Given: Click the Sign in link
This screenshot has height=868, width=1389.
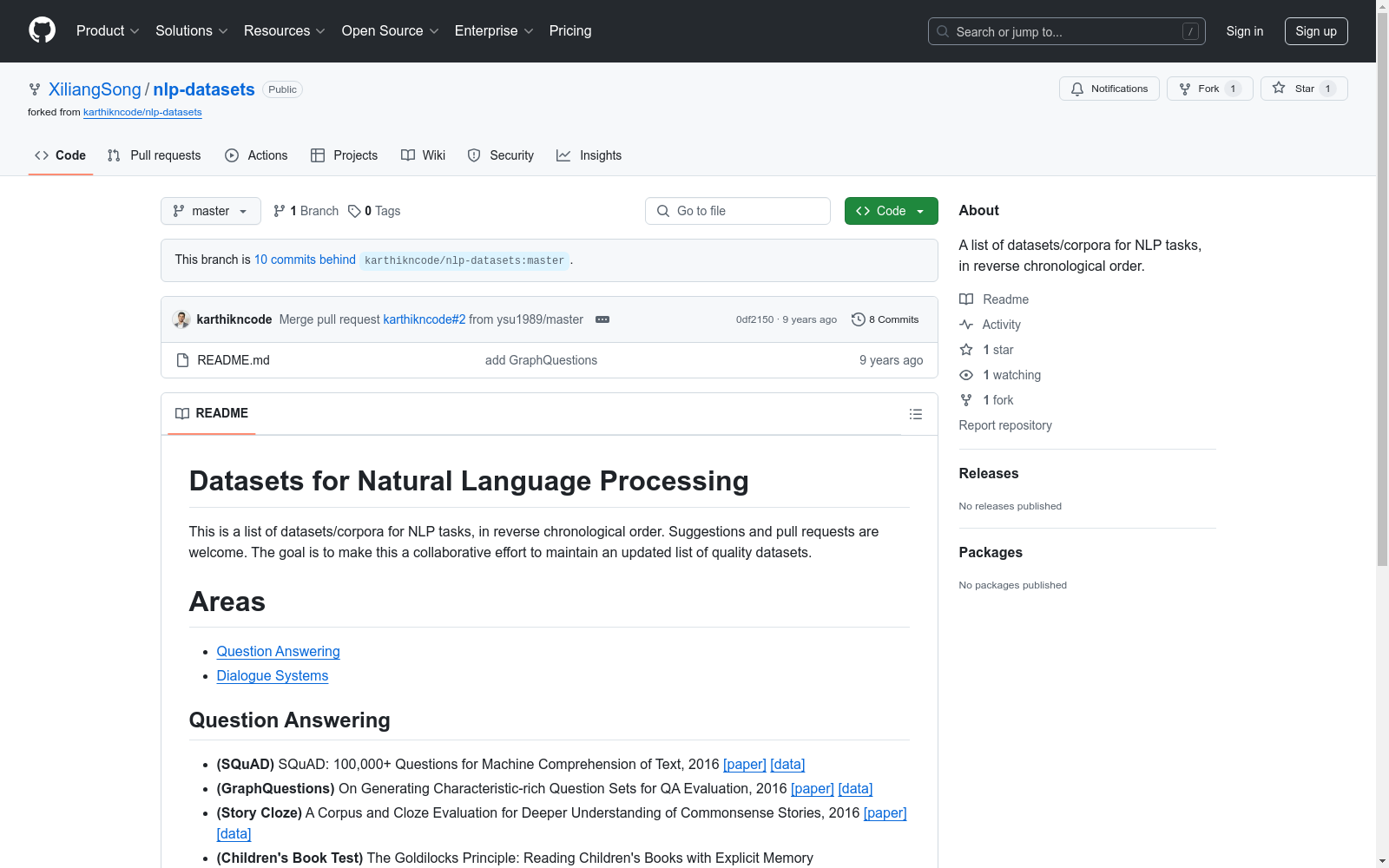Looking at the screenshot, I should pos(1245,31).
